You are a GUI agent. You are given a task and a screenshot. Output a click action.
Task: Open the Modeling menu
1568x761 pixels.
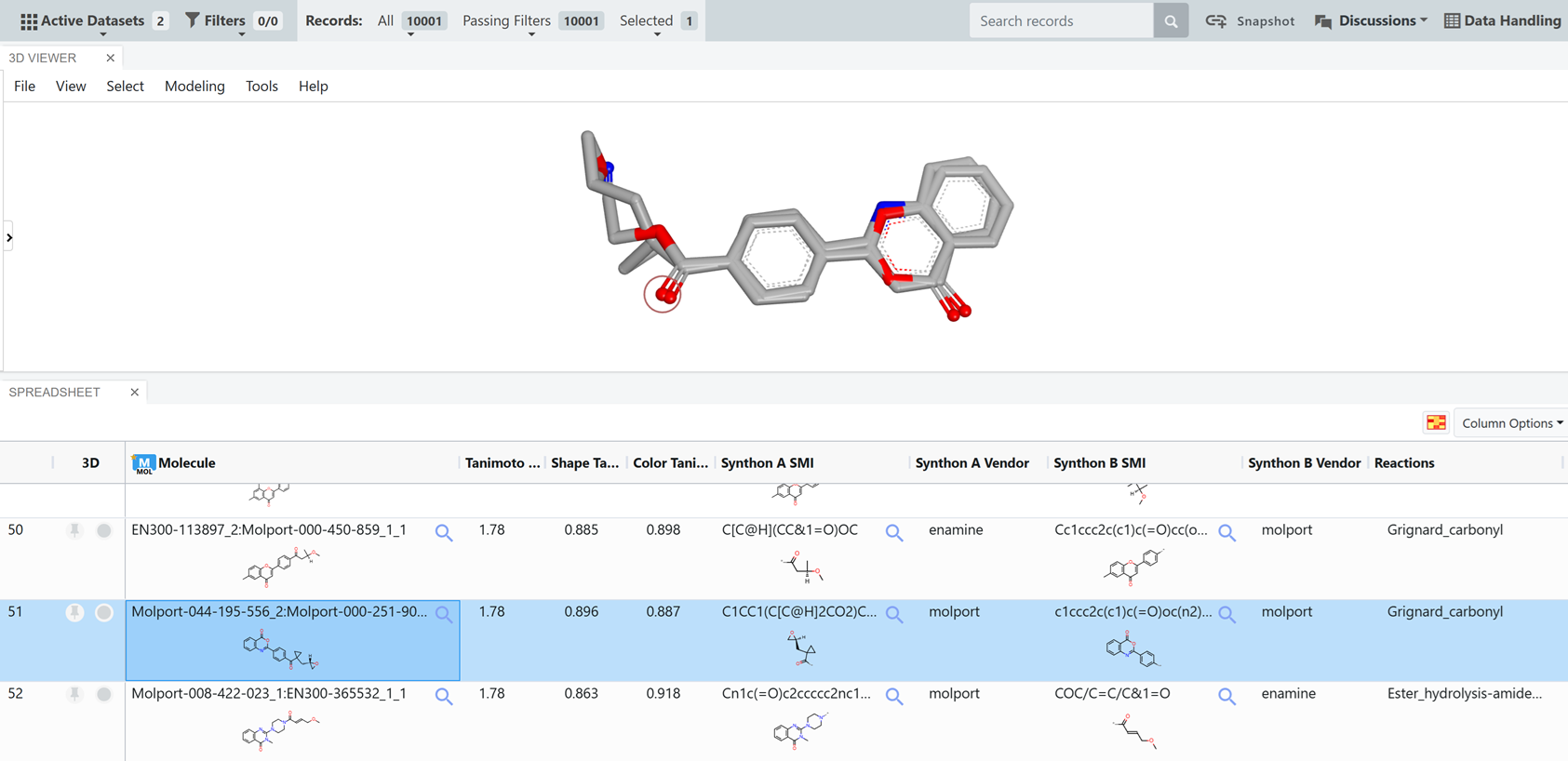pos(194,86)
